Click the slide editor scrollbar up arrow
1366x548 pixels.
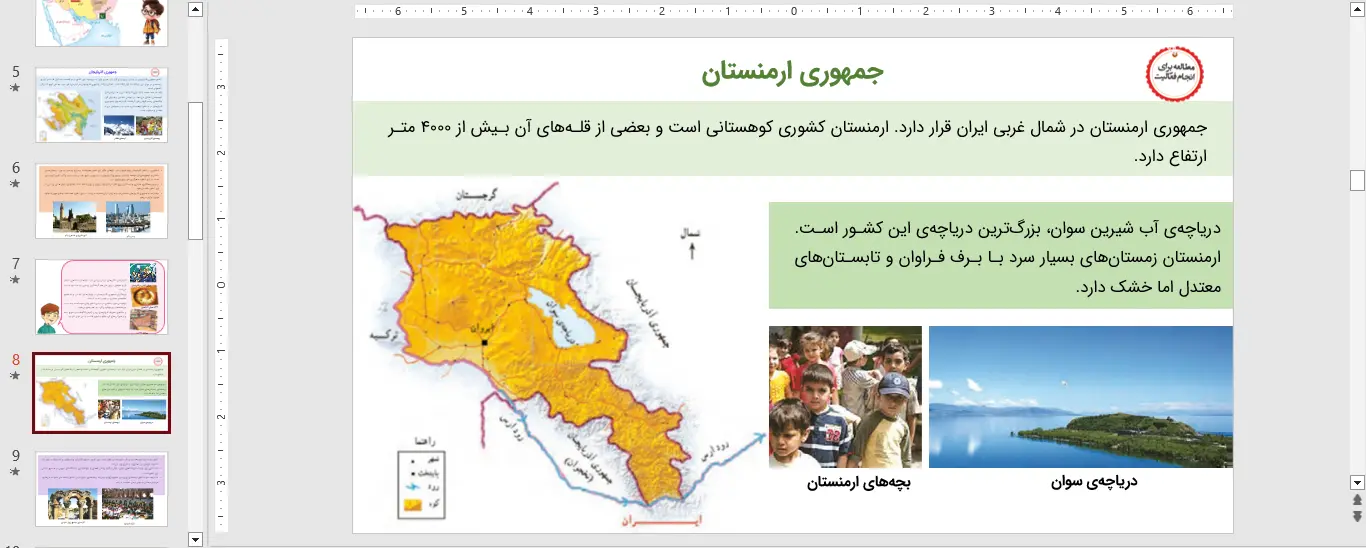tap(1357, 10)
